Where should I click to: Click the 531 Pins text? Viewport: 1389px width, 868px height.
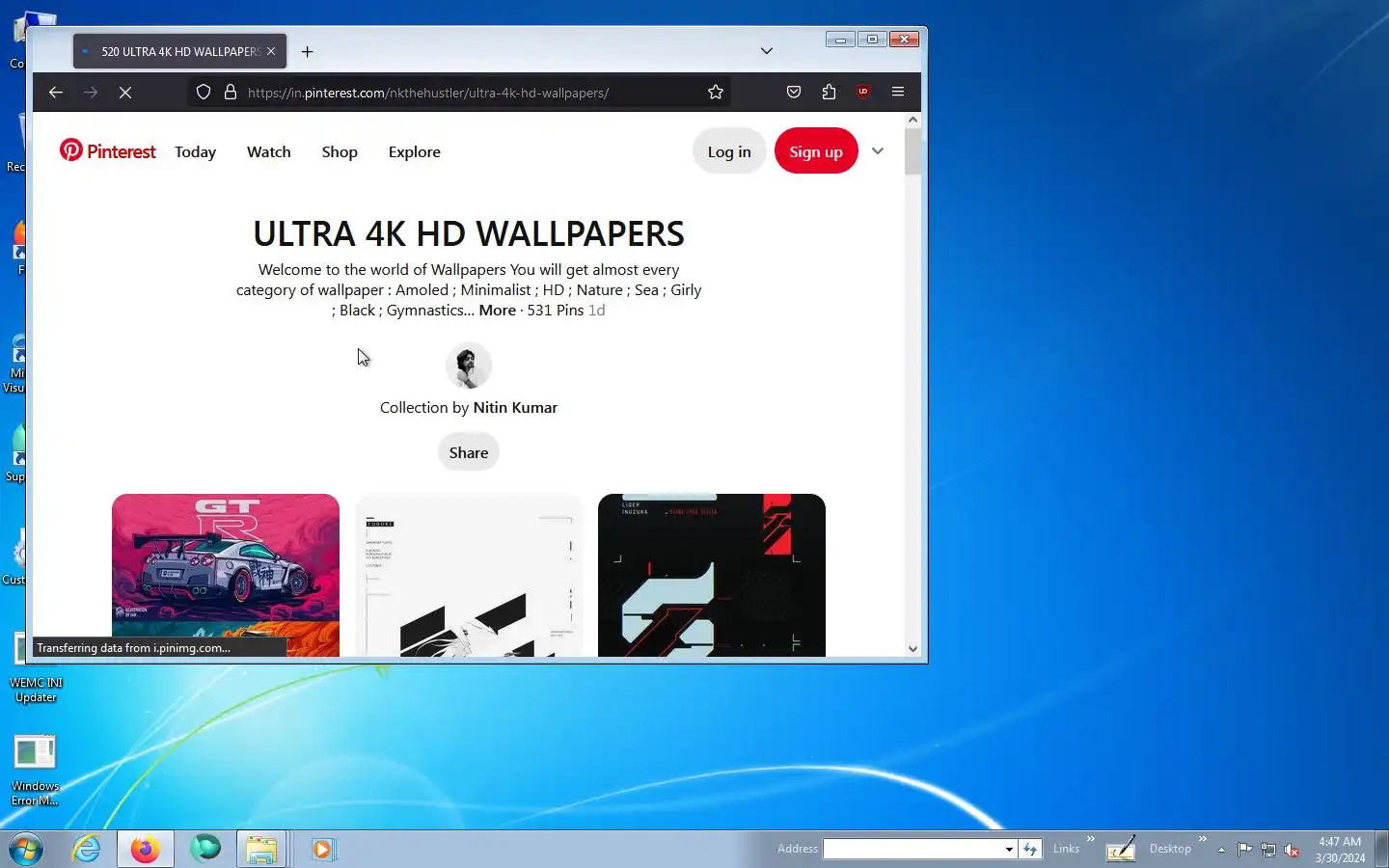556,311
